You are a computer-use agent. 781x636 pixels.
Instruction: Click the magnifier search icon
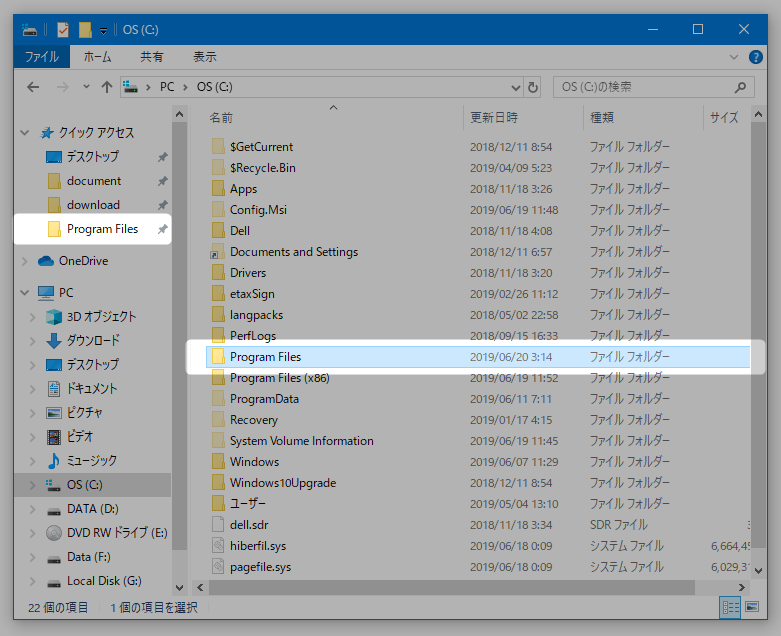741,87
